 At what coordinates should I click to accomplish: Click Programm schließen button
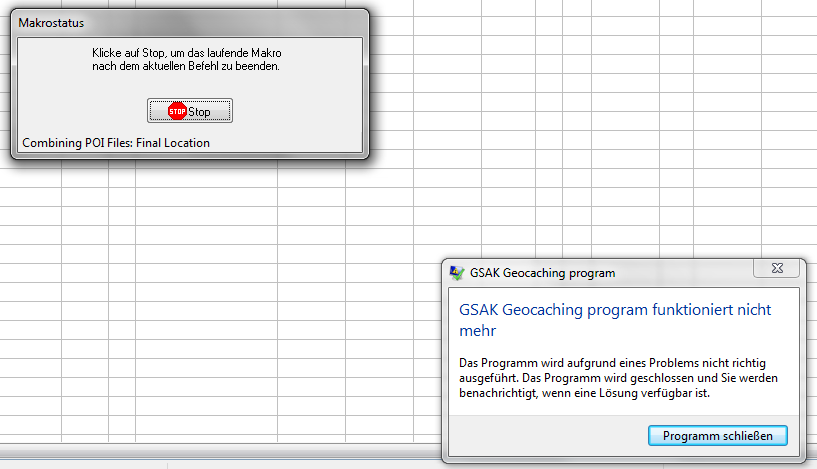[x=717, y=436]
